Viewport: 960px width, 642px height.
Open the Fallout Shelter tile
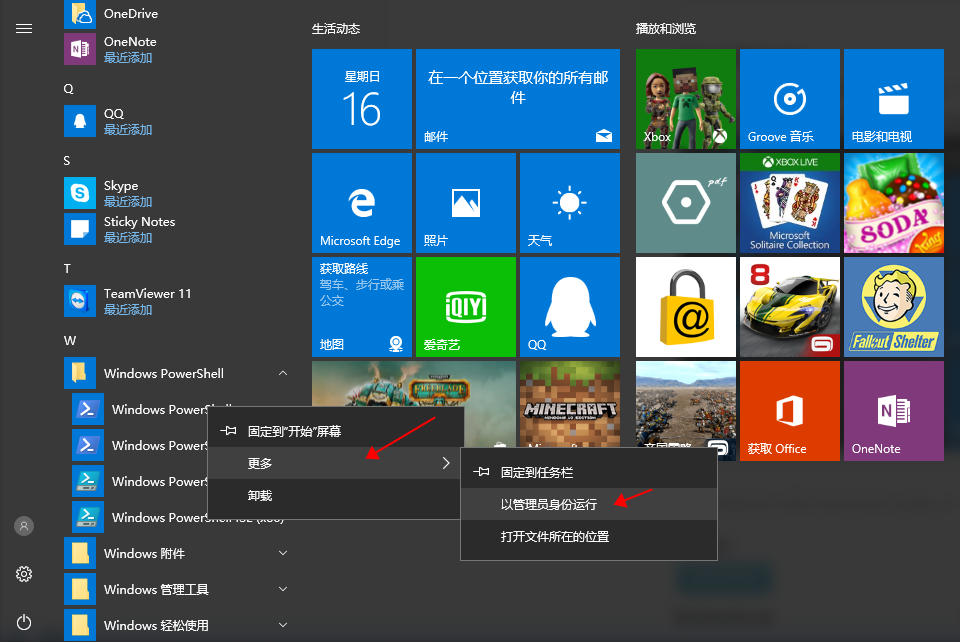pos(894,307)
